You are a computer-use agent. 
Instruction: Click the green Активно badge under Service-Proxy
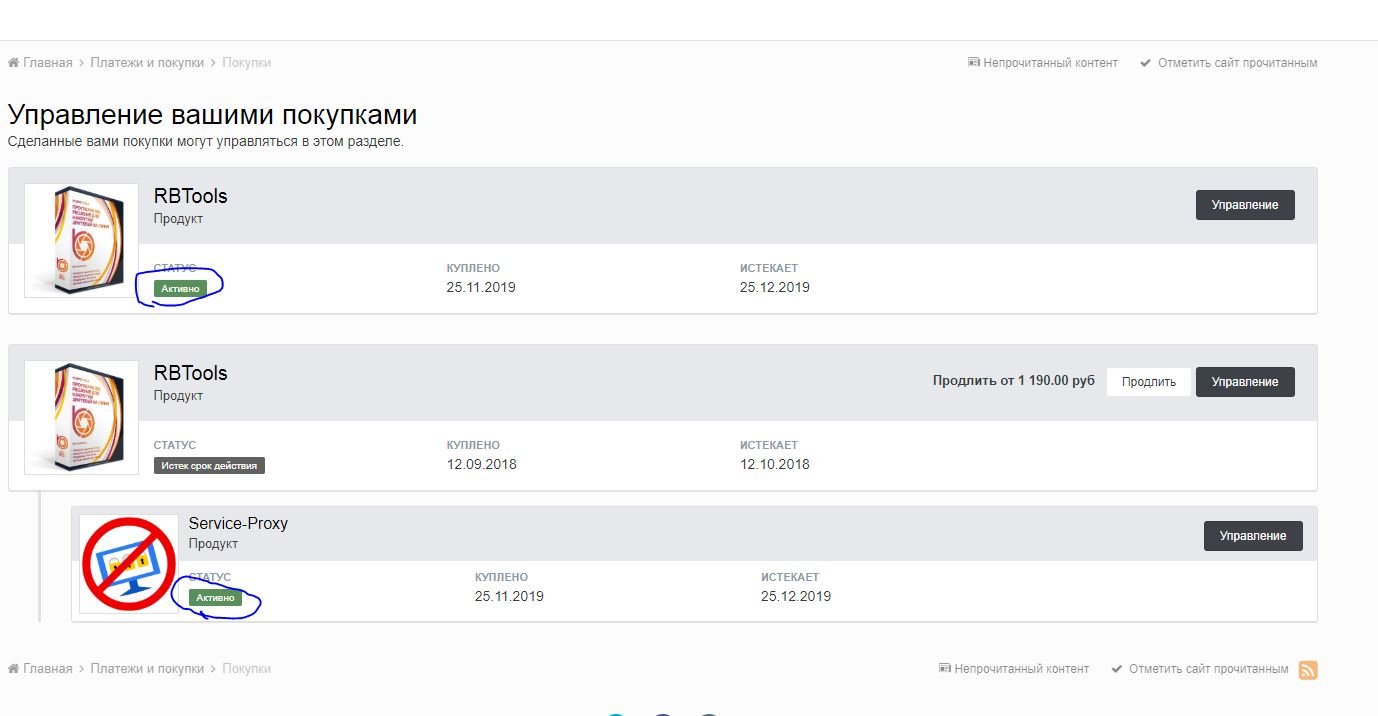click(x=216, y=598)
